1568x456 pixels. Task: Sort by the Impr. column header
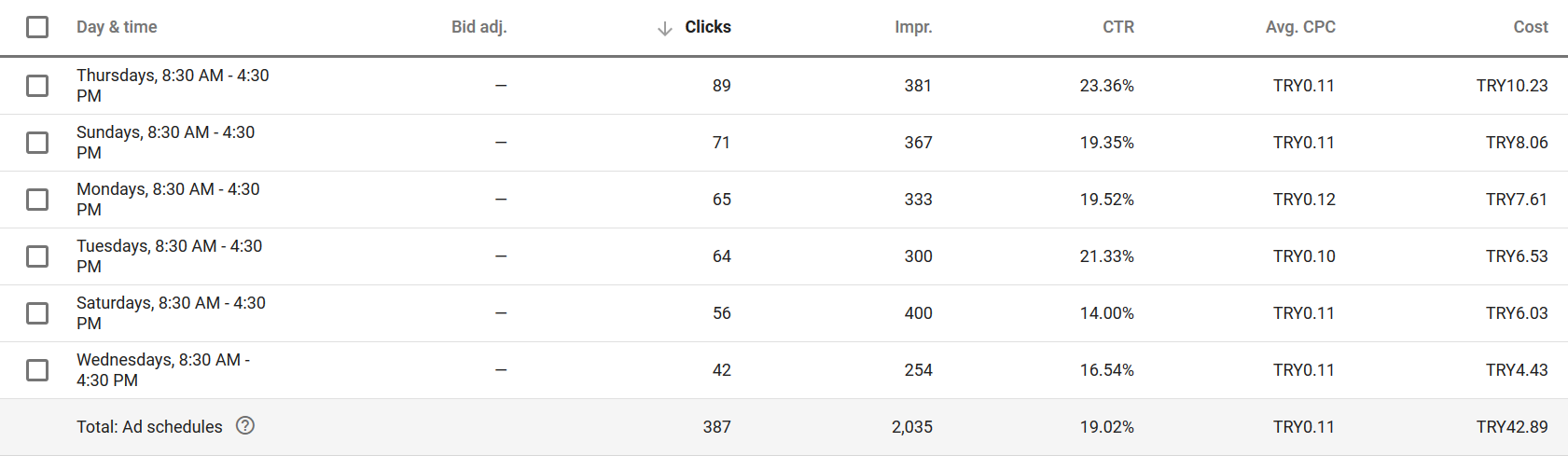tap(913, 27)
